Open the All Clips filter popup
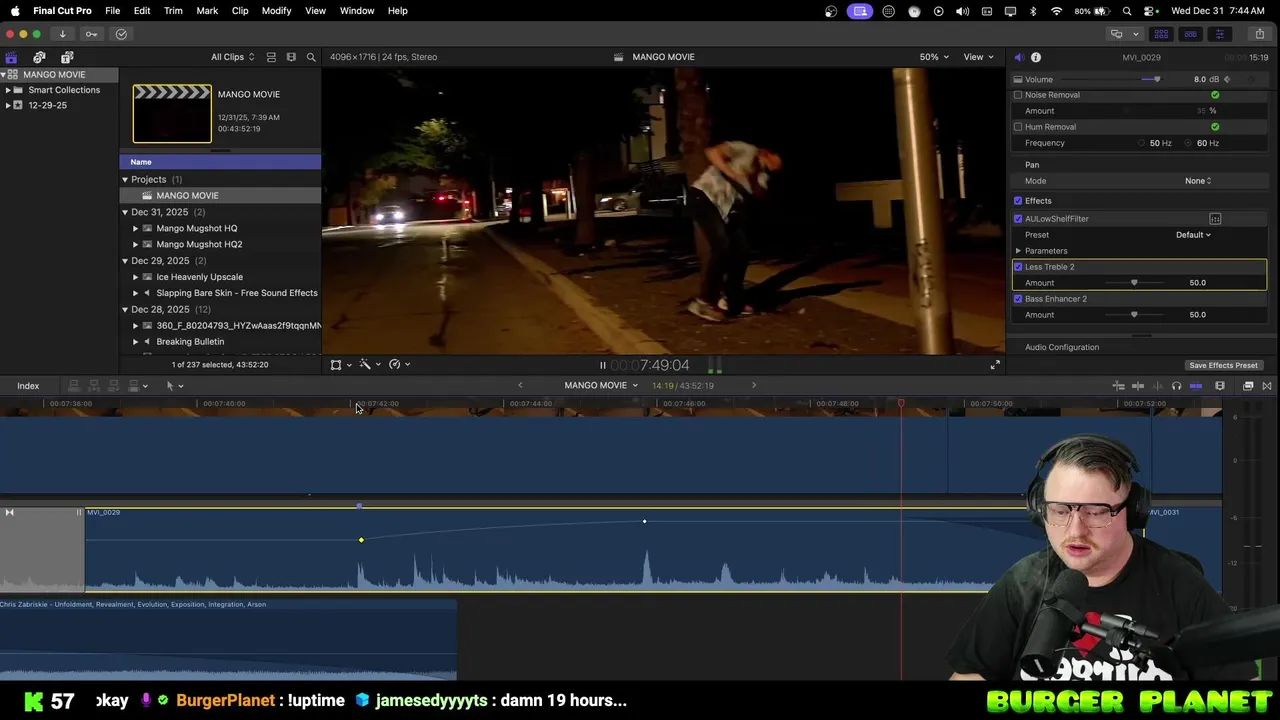The image size is (1280, 720). pos(232,57)
